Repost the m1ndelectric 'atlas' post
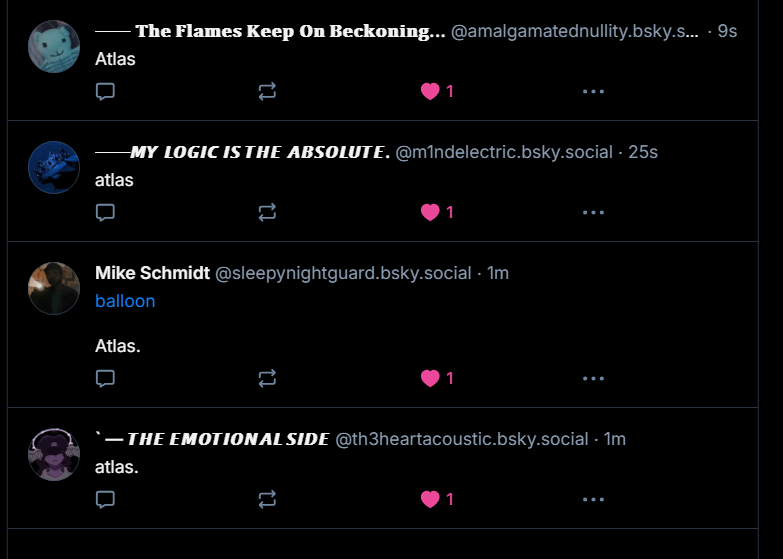 (x=267, y=212)
